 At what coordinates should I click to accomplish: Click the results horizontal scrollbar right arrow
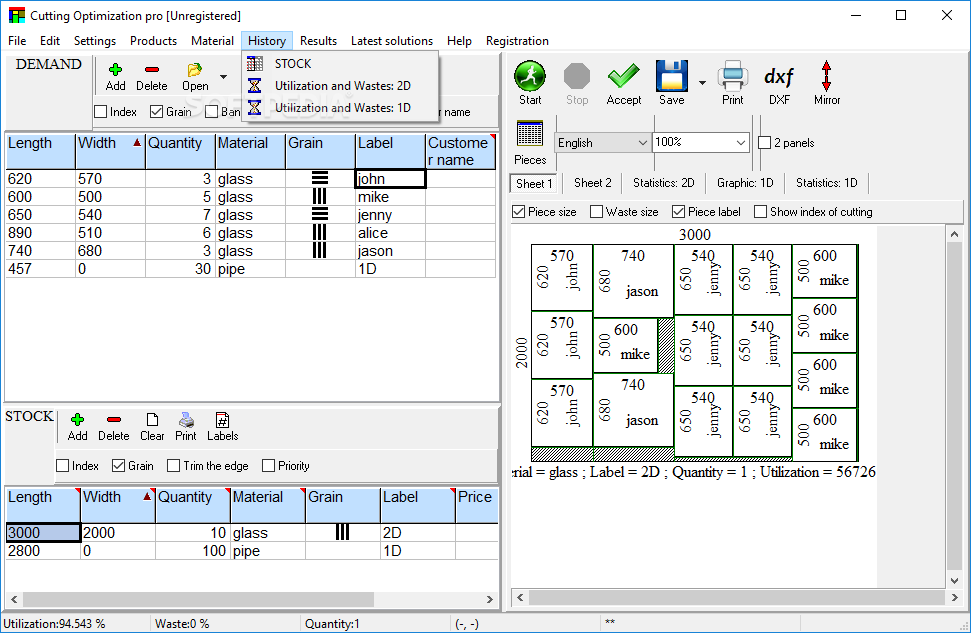coord(954,598)
